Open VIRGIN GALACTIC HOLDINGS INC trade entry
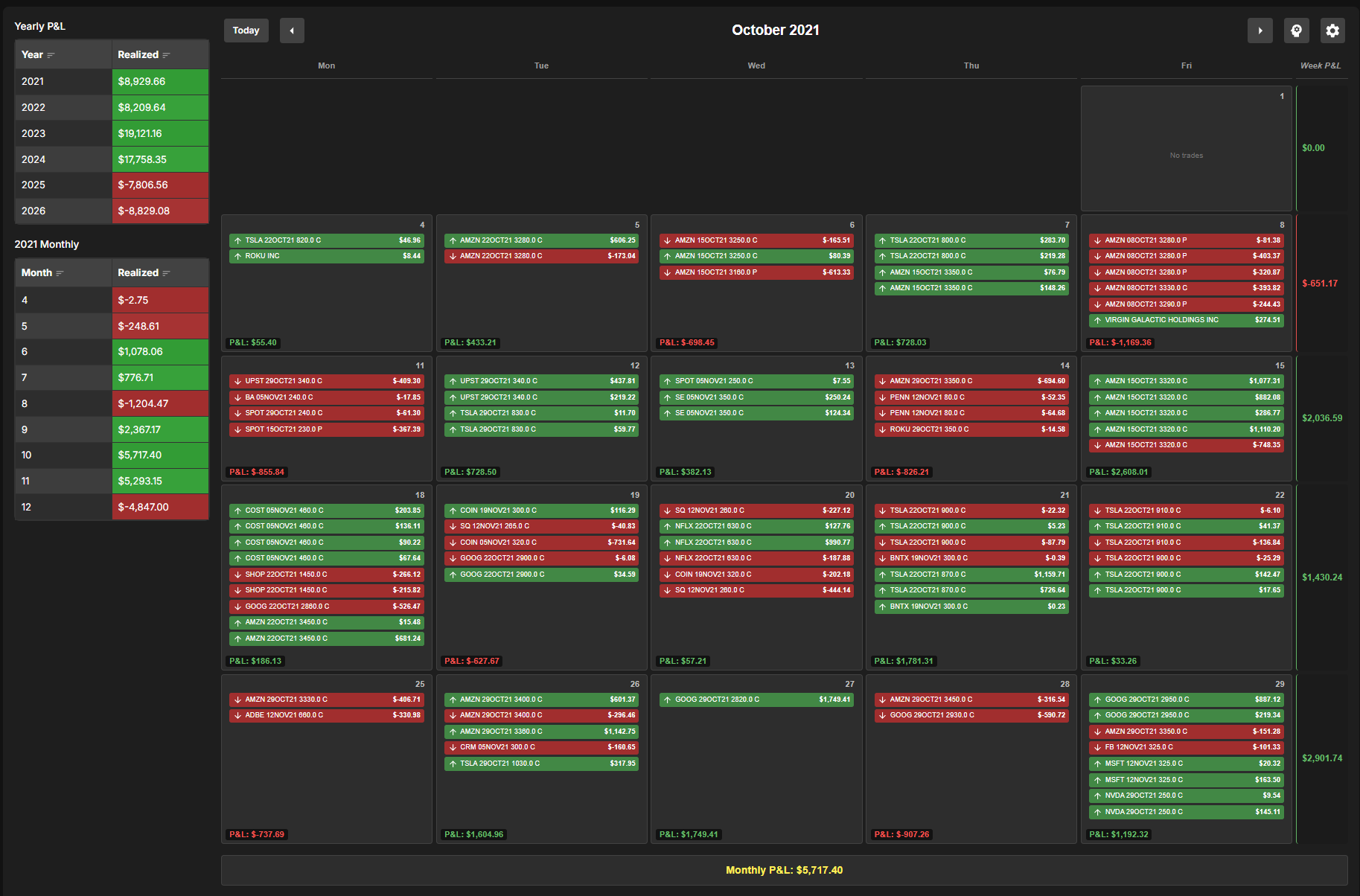The width and height of the screenshot is (1360, 896). [x=1186, y=320]
